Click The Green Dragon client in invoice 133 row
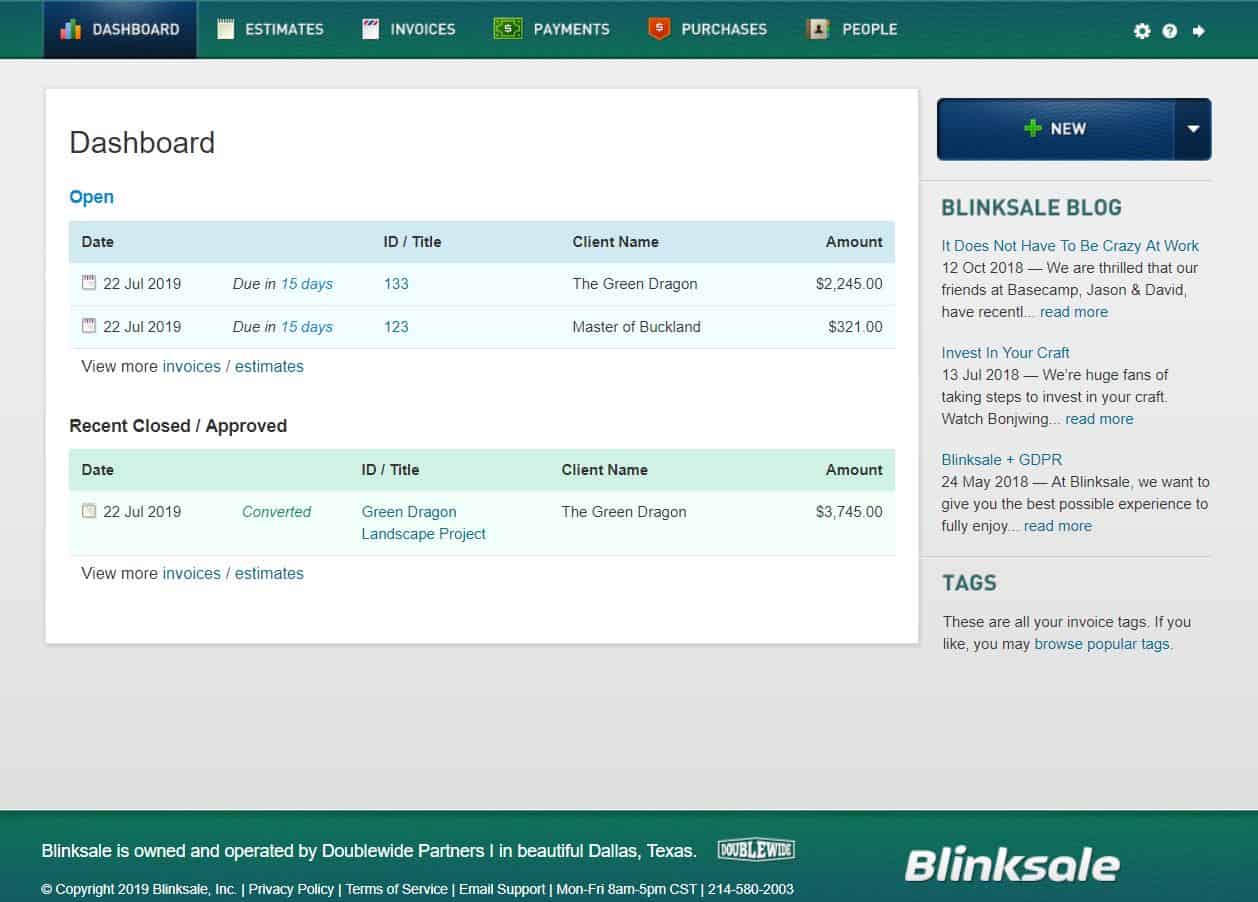 [x=635, y=284]
